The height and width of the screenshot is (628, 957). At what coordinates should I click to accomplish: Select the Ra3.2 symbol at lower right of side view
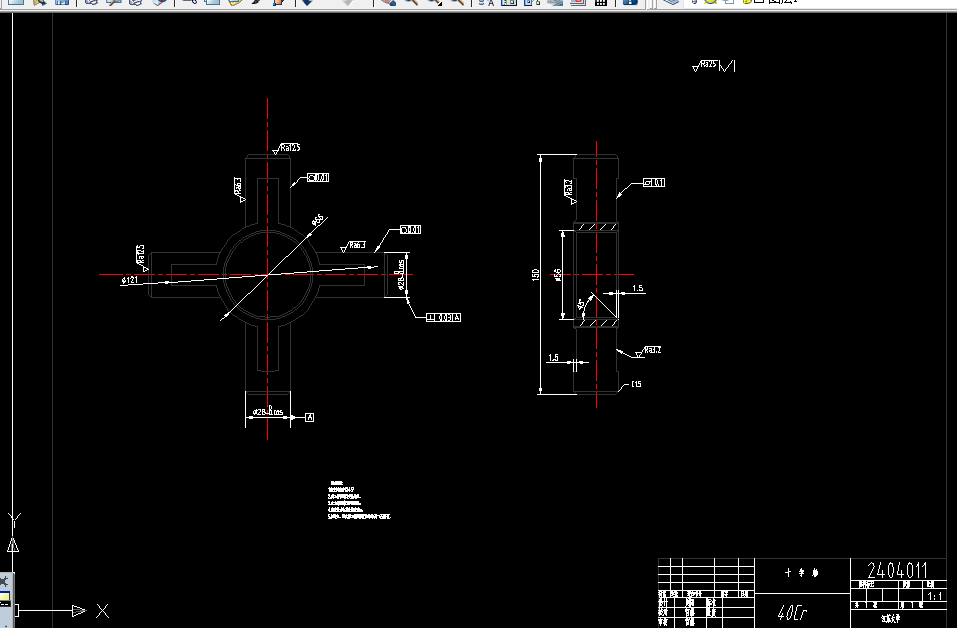click(648, 351)
